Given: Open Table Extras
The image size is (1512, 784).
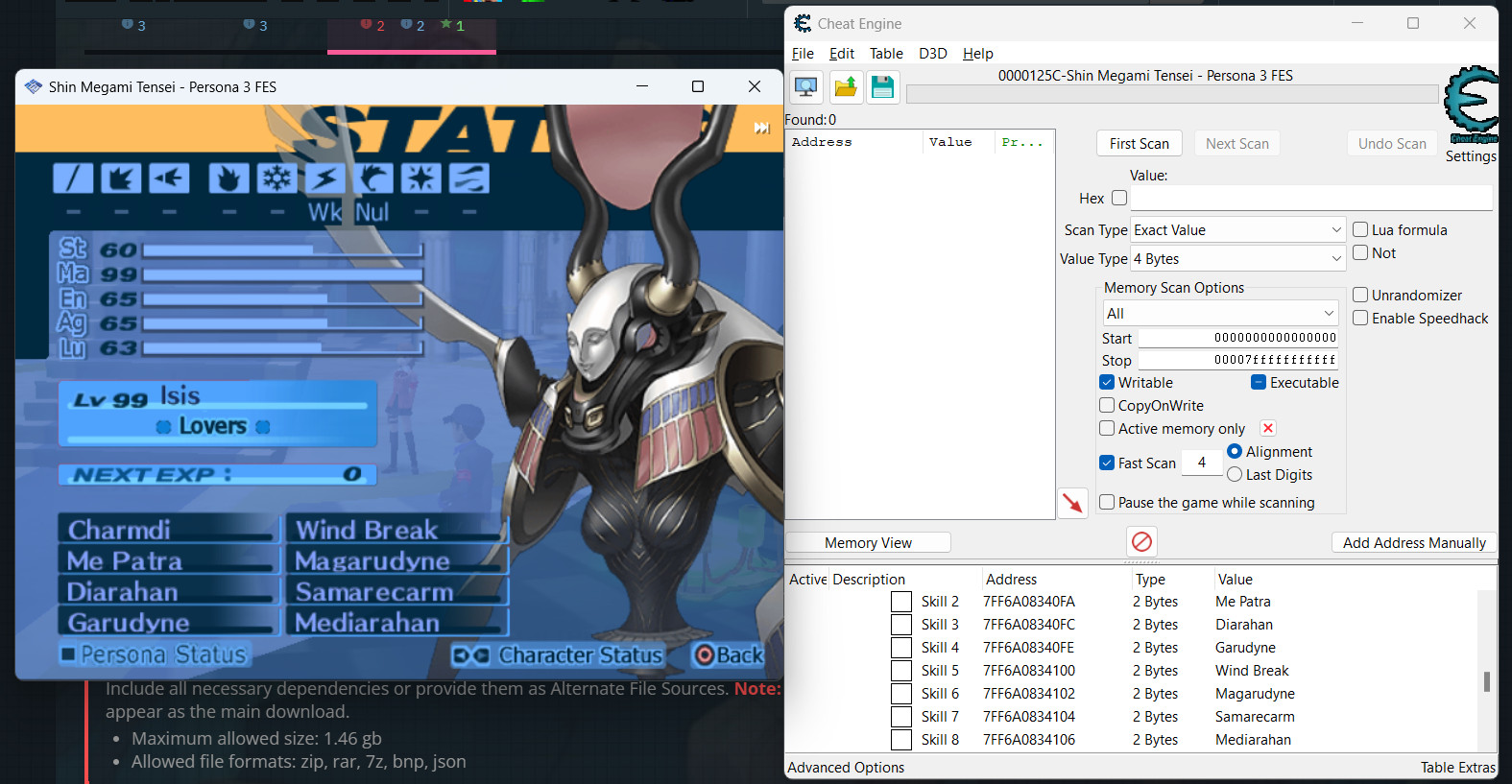Looking at the screenshot, I should point(1458,768).
